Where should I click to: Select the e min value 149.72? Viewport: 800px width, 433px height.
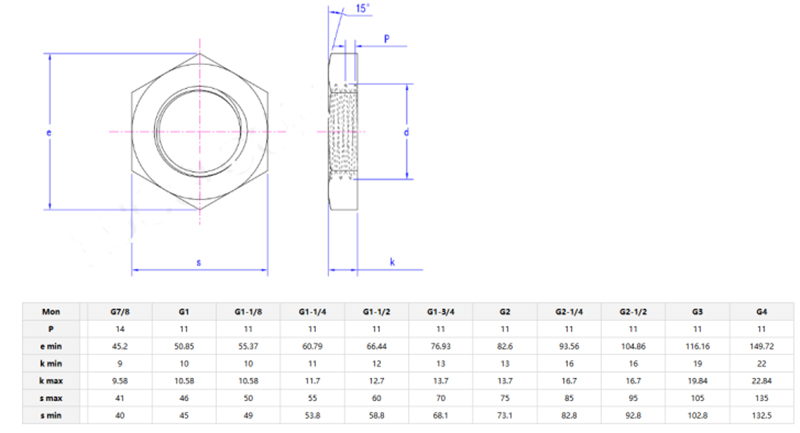point(762,345)
